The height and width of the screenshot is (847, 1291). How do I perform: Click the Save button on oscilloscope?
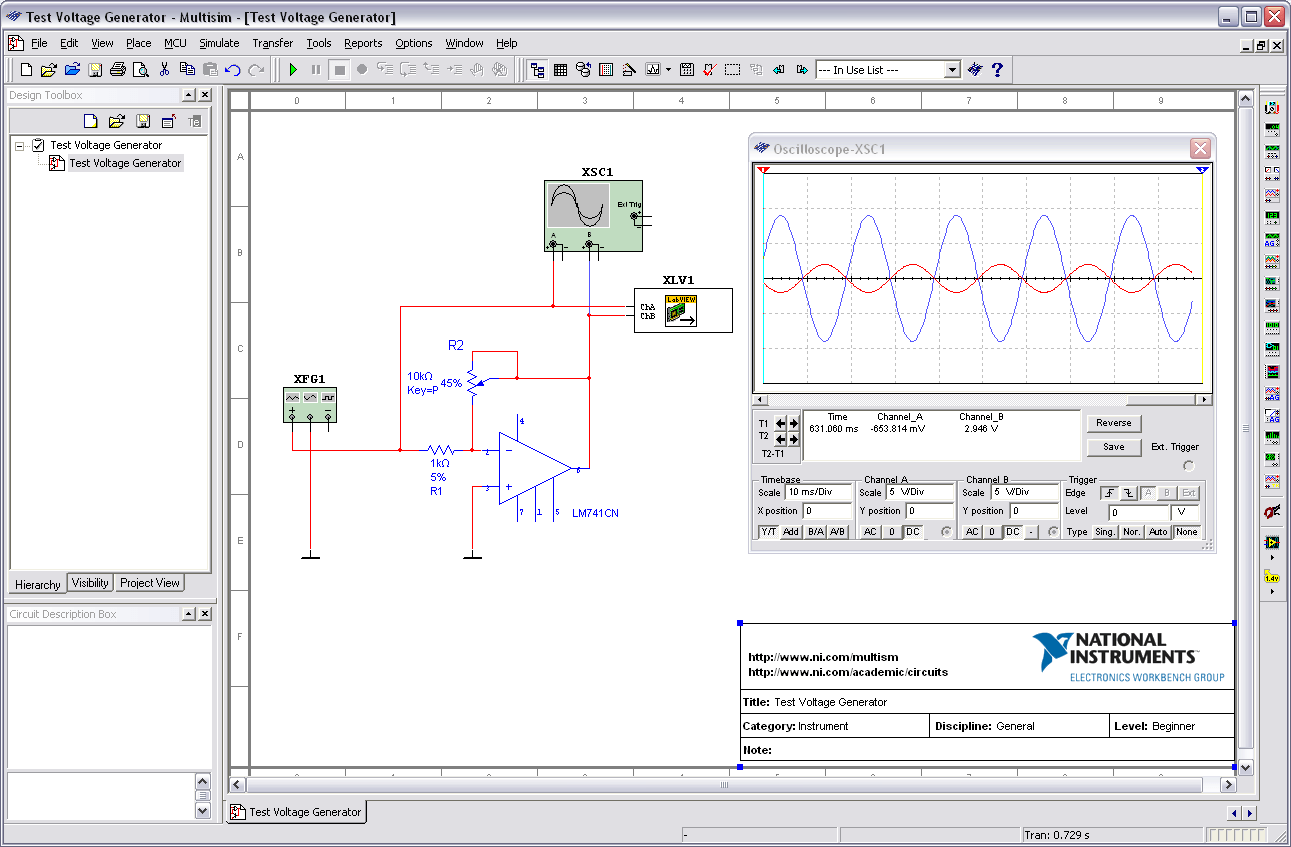pos(1113,447)
